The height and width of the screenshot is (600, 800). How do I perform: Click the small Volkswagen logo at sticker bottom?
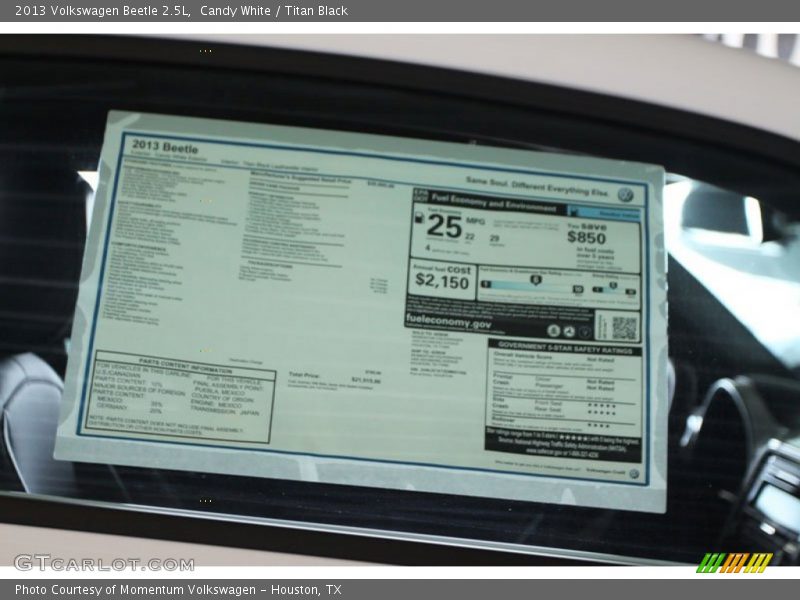(x=633, y=473)
